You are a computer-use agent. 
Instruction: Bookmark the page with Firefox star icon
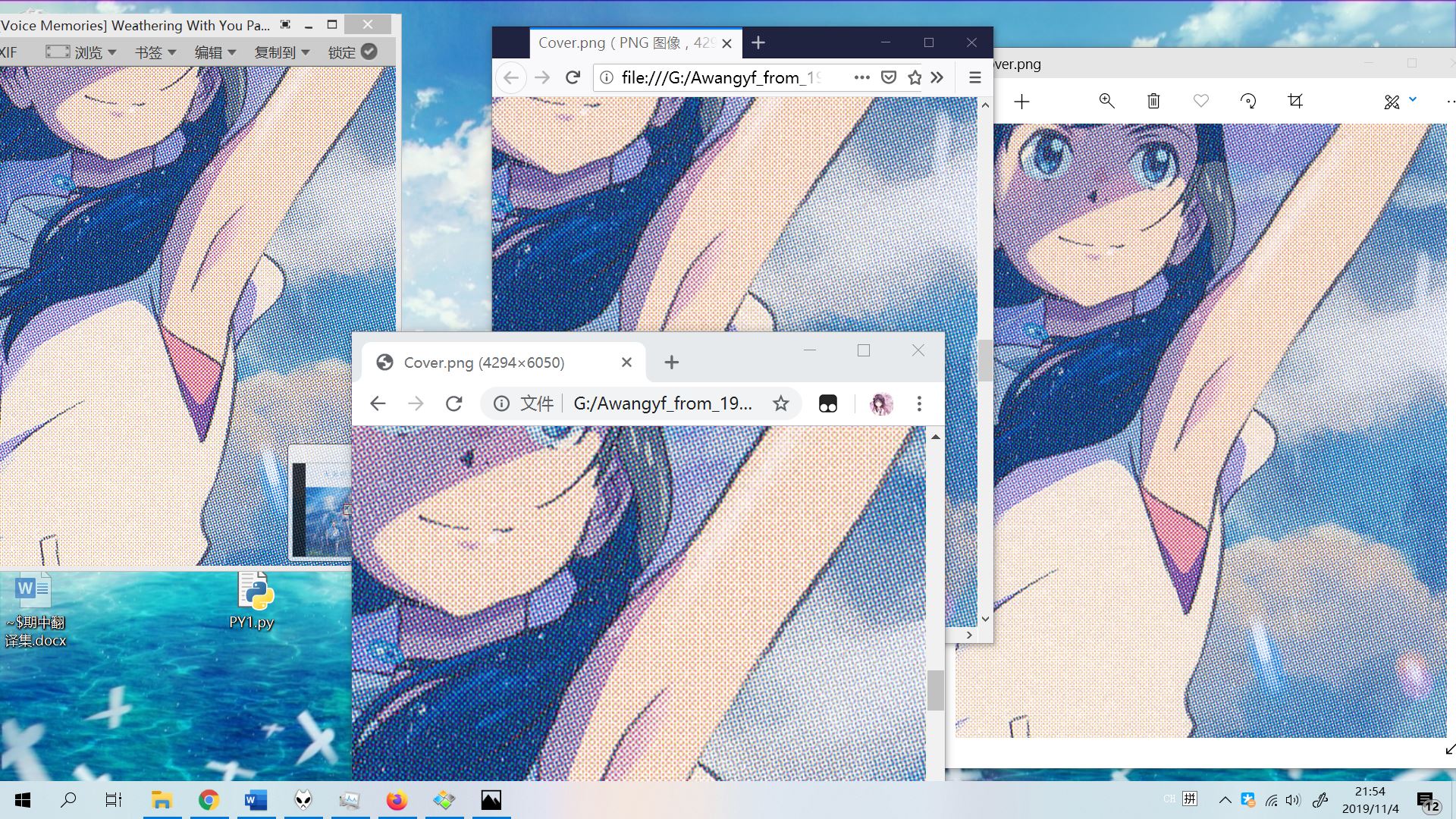click(x=915, y=77)
